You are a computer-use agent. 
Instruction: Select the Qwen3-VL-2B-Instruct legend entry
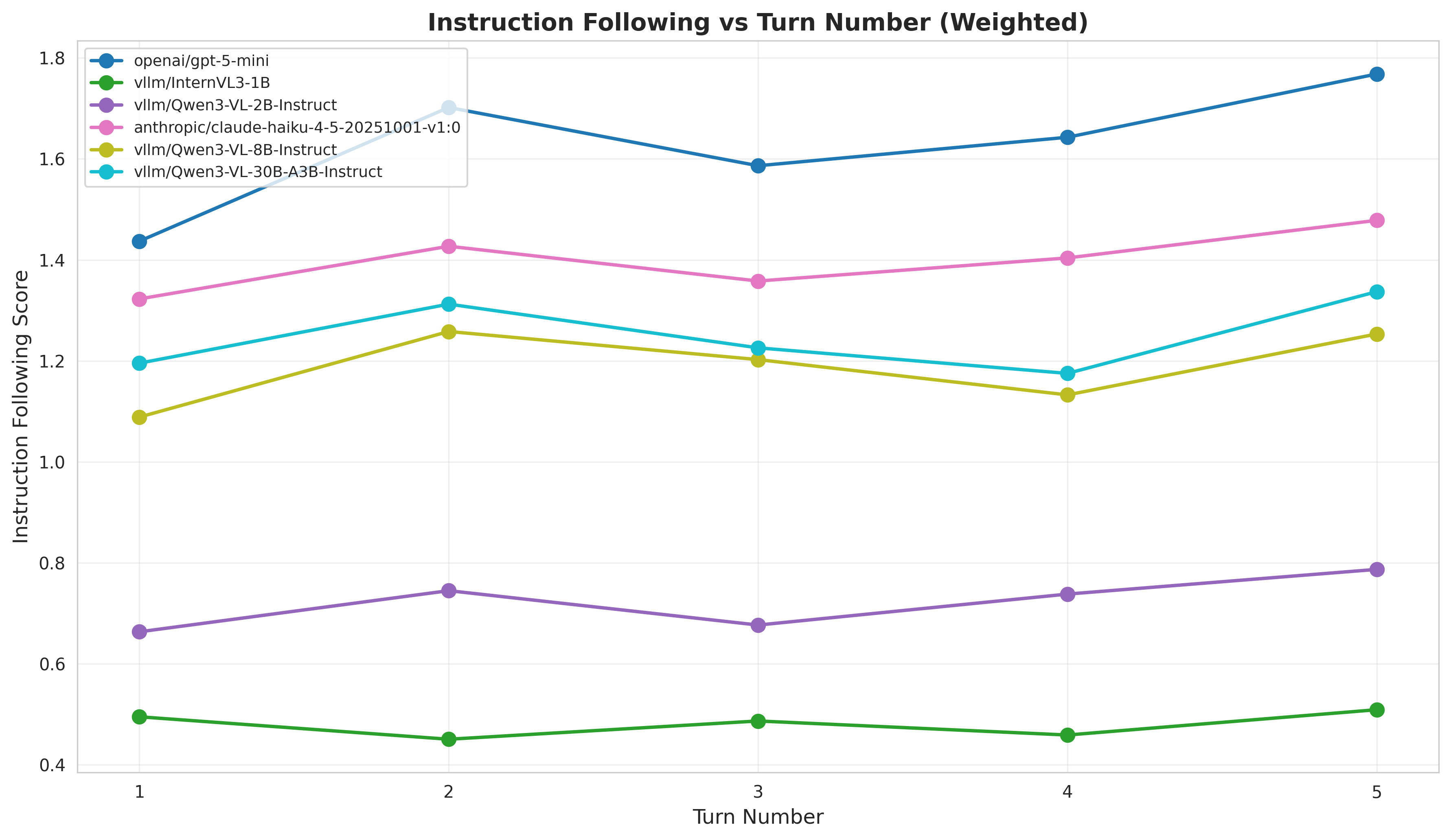235,105
